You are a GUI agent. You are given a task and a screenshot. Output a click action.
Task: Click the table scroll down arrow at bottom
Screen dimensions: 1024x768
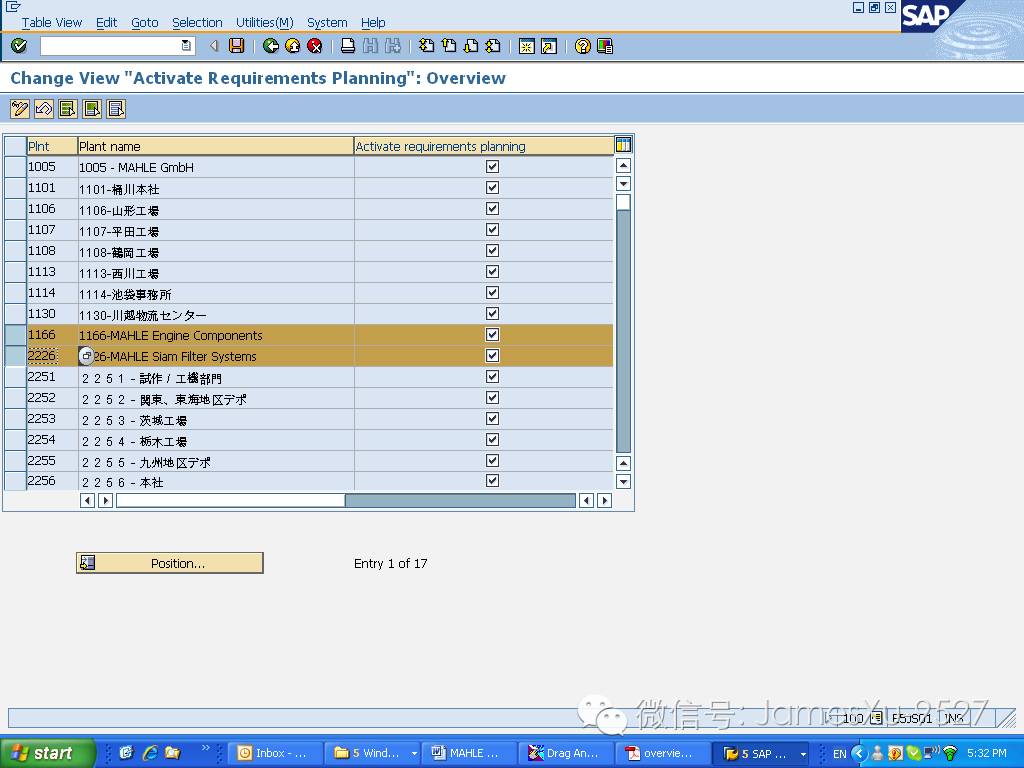point(623,482)
